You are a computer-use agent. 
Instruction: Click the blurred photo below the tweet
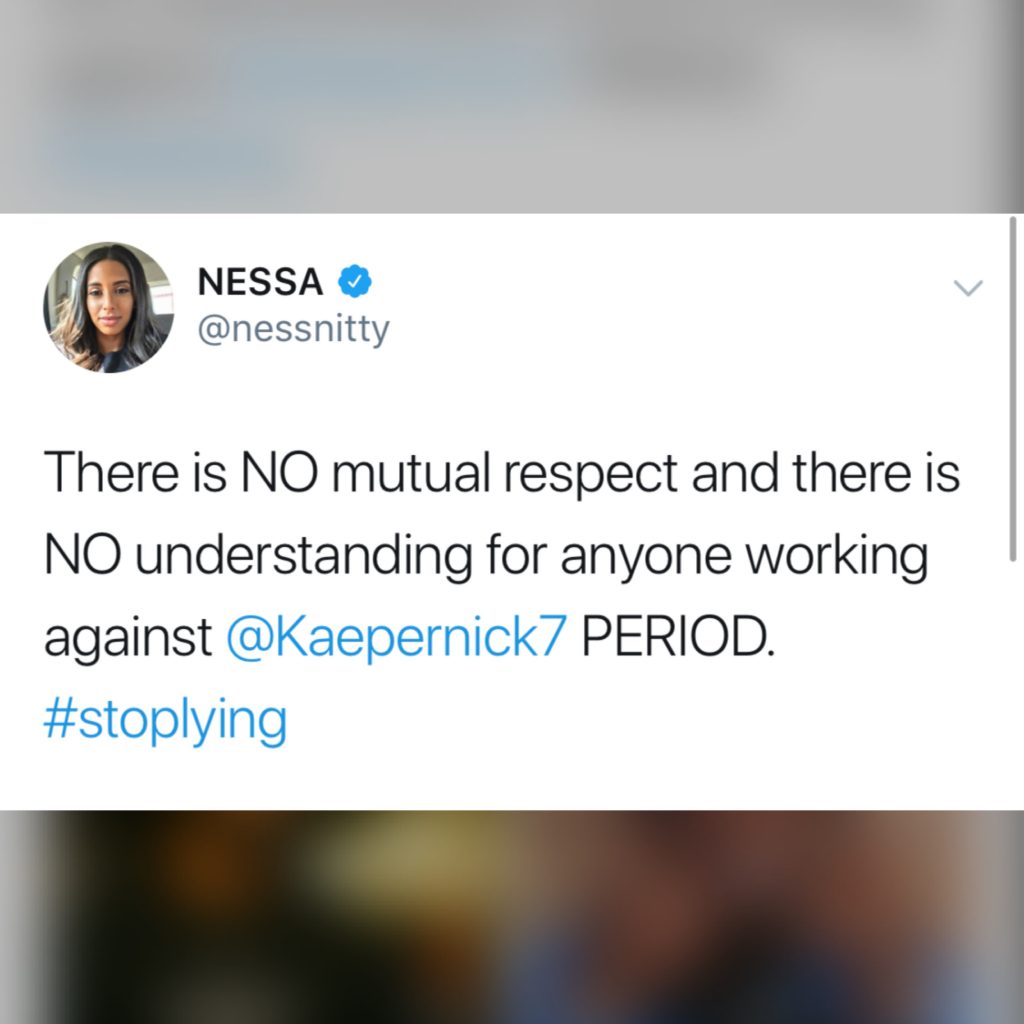[x=512, y=917]
